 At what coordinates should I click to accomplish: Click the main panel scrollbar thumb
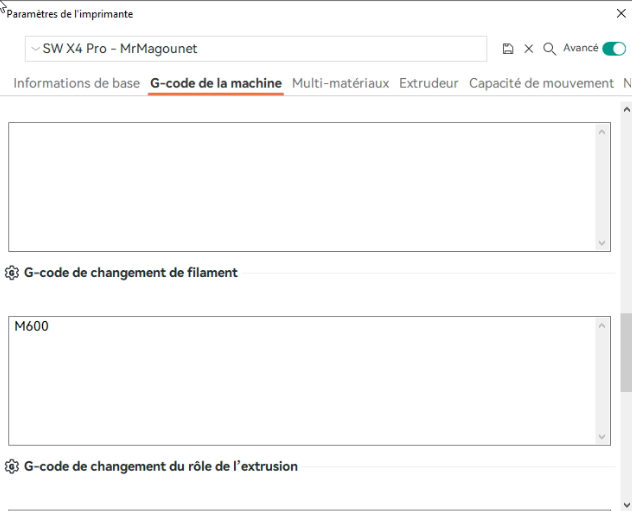626,352
